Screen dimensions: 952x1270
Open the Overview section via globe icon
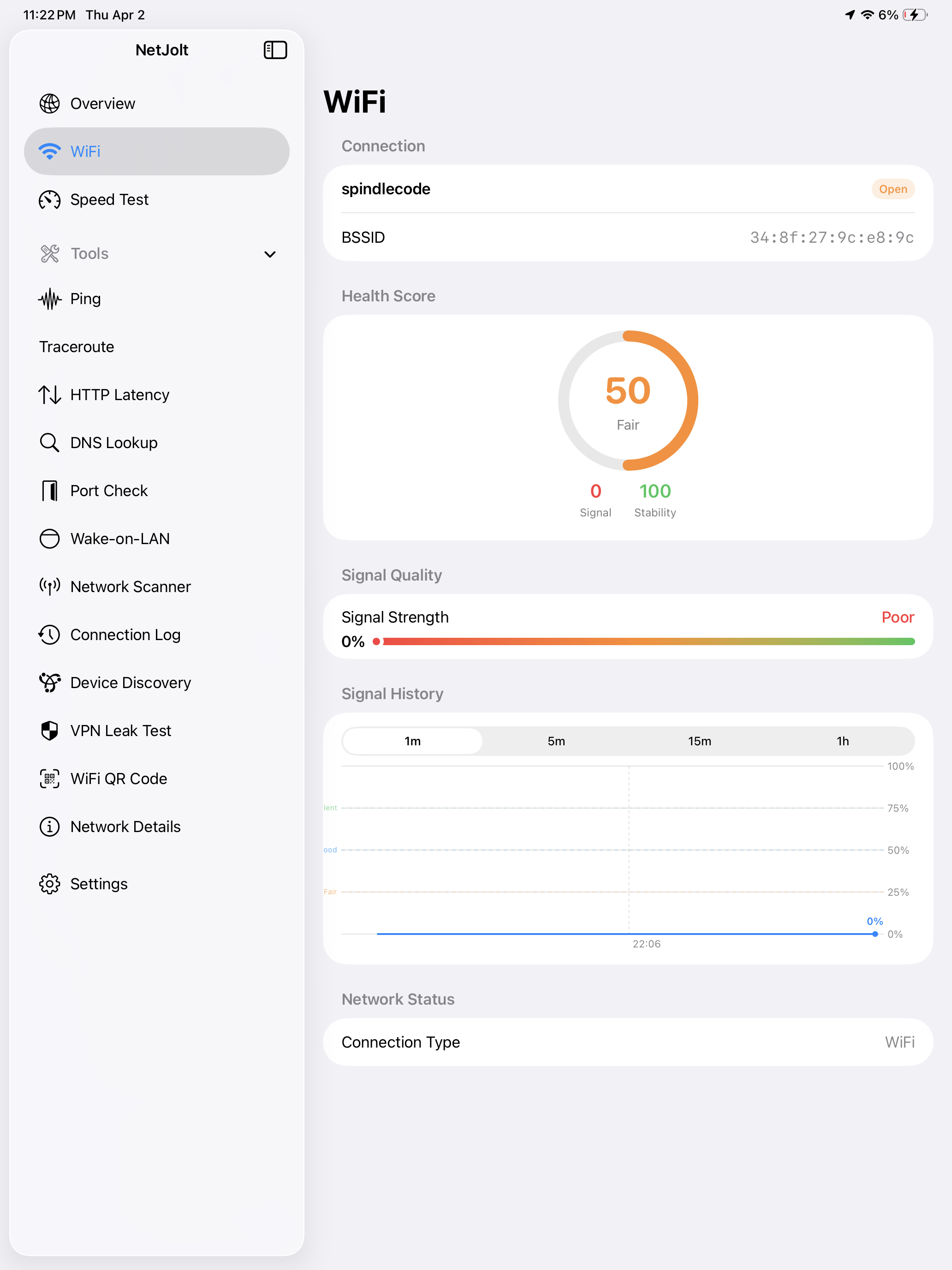[49, 103]
